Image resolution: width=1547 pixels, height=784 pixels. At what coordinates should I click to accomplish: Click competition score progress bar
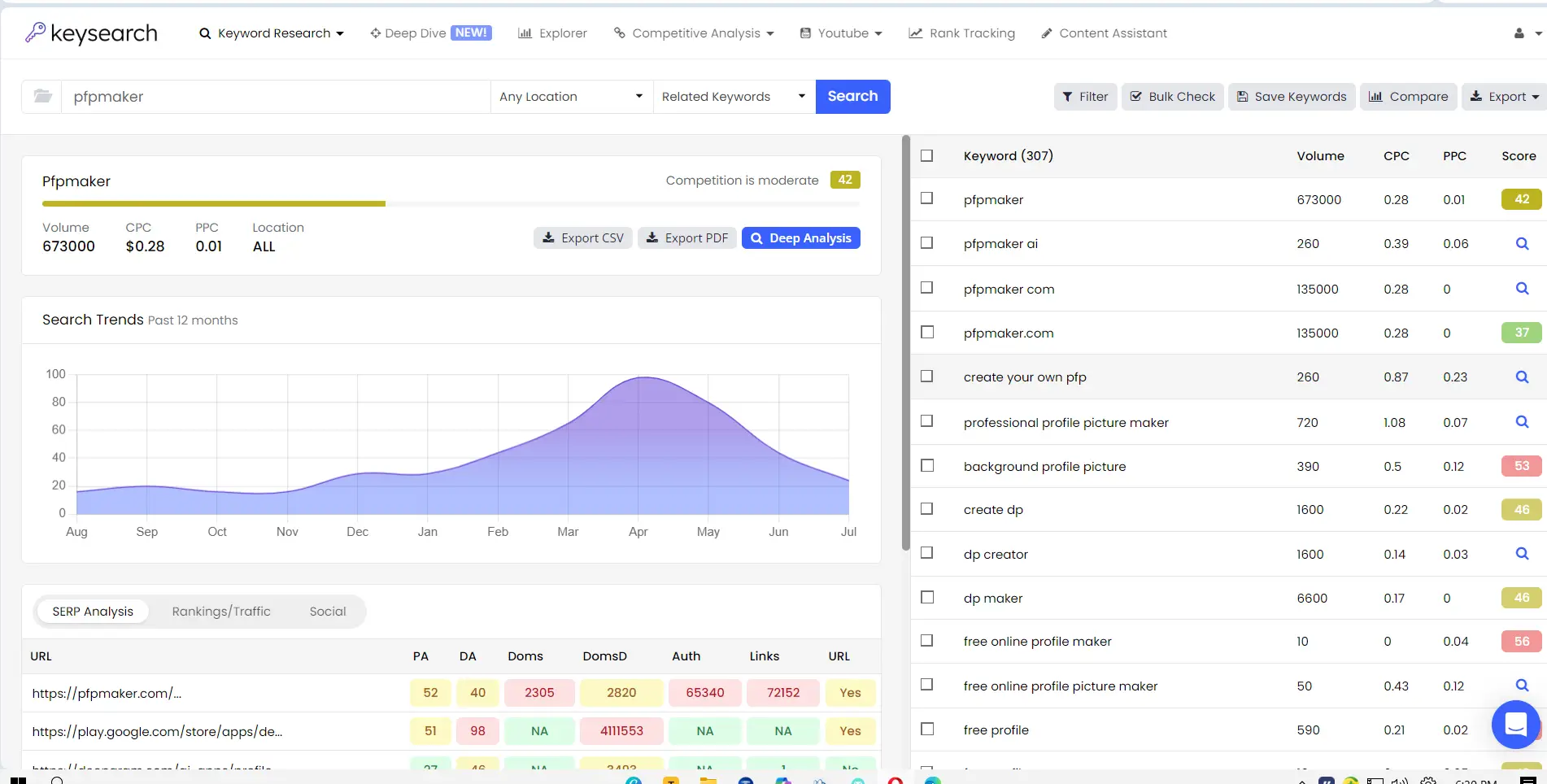click(x=451, y=204)
